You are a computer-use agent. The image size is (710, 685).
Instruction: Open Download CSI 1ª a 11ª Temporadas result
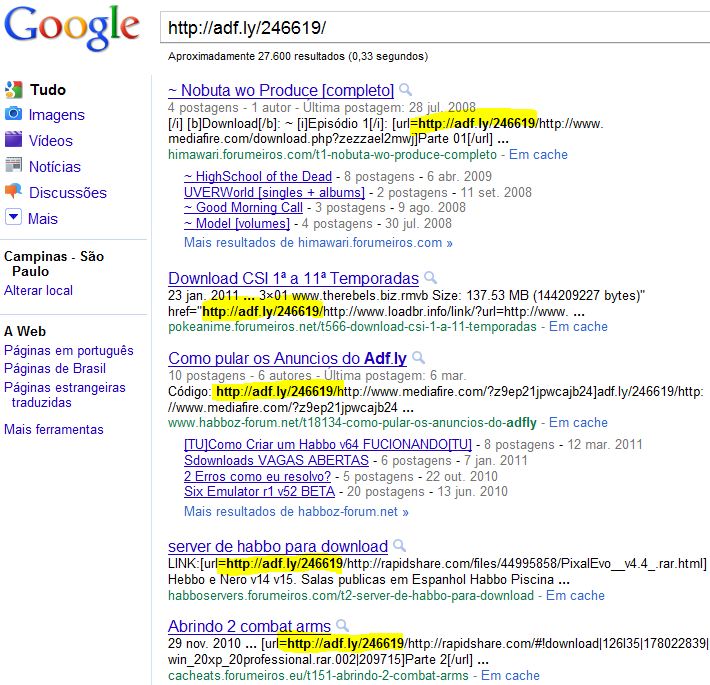(x=293, y=278)
